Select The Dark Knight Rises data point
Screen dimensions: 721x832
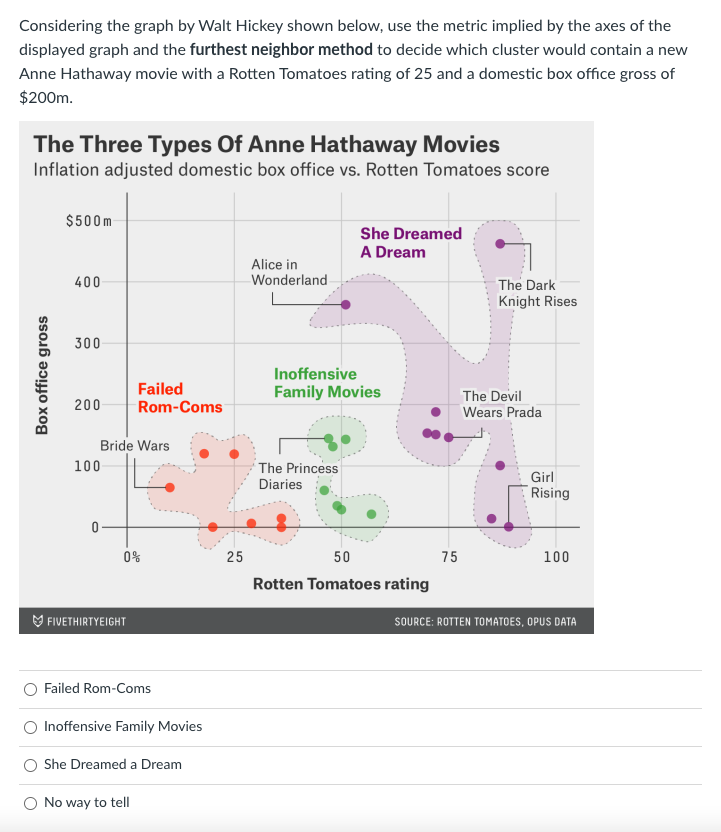click(x=499, y=242)
